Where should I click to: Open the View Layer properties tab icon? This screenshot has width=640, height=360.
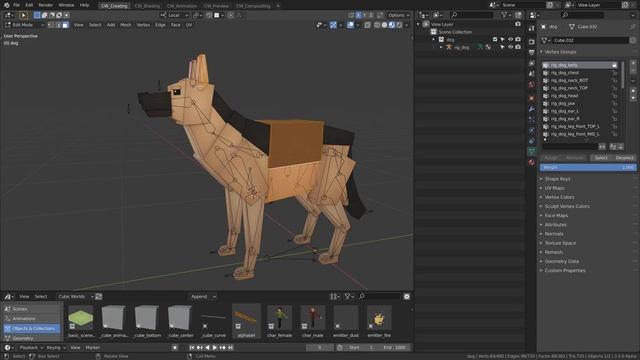[531, 63]
